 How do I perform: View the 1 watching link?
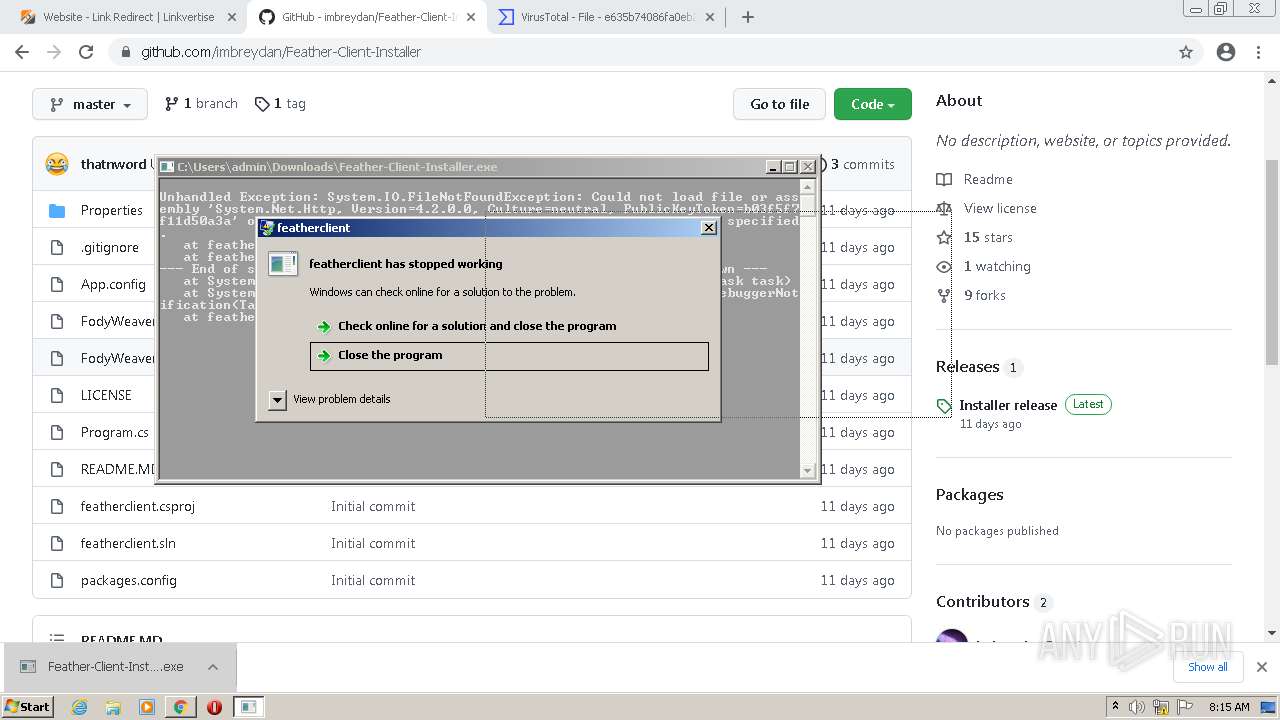click(997, 266)
